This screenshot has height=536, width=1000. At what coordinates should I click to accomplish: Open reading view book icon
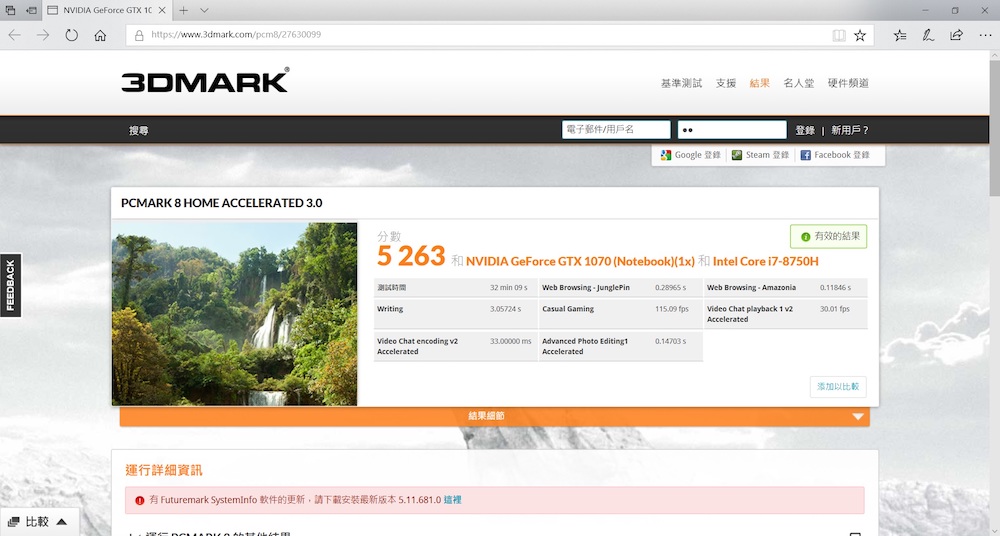839,35
